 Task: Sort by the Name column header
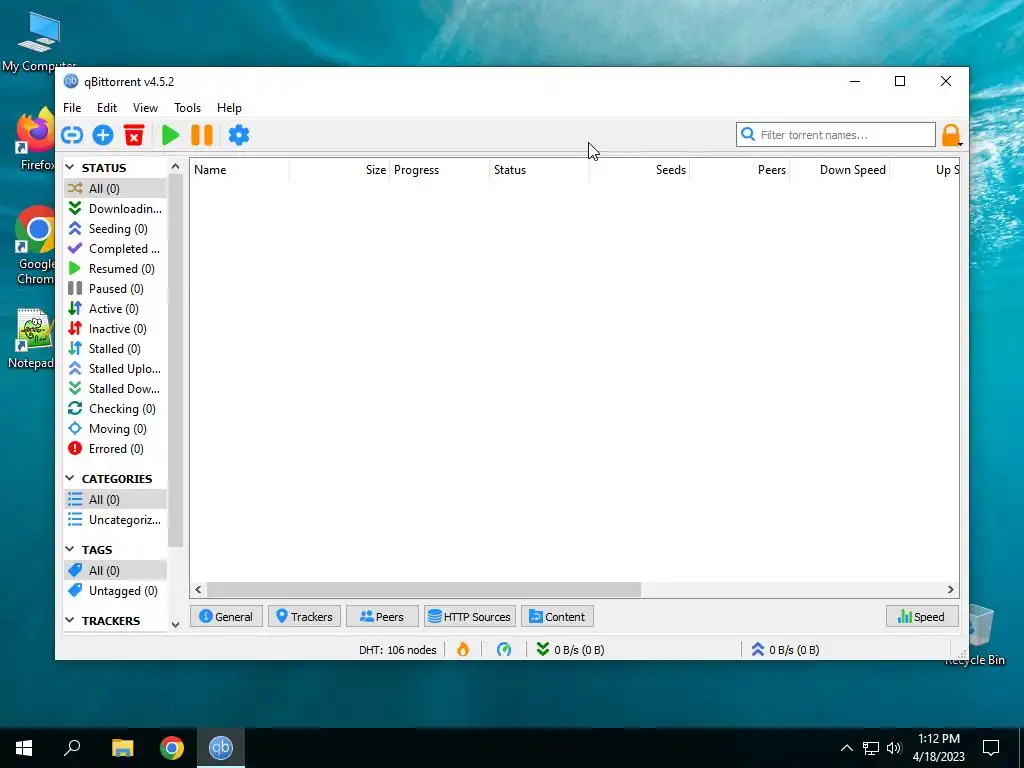[240, 170]
